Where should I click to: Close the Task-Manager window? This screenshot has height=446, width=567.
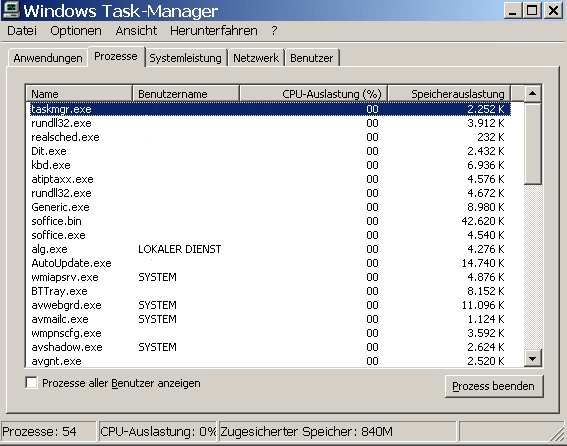(x=553, y=10)
